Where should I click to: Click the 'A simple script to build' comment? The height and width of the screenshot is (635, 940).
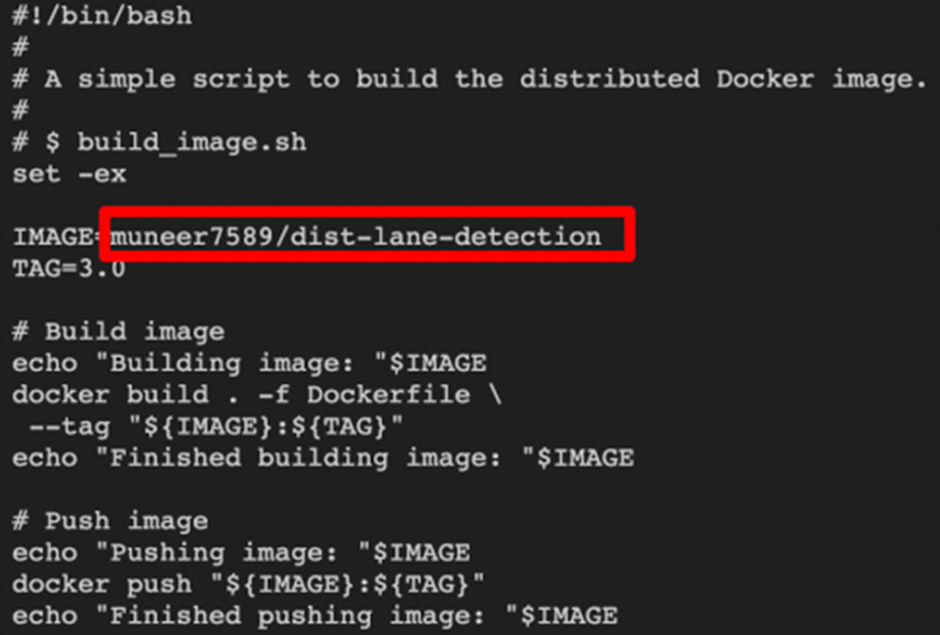coord(469,79)
